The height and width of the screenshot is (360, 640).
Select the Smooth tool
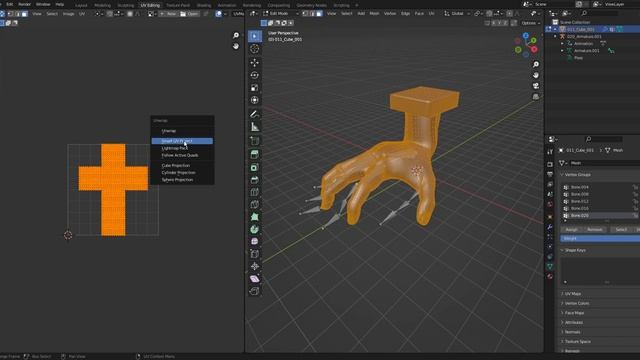(x=255, y=242)
